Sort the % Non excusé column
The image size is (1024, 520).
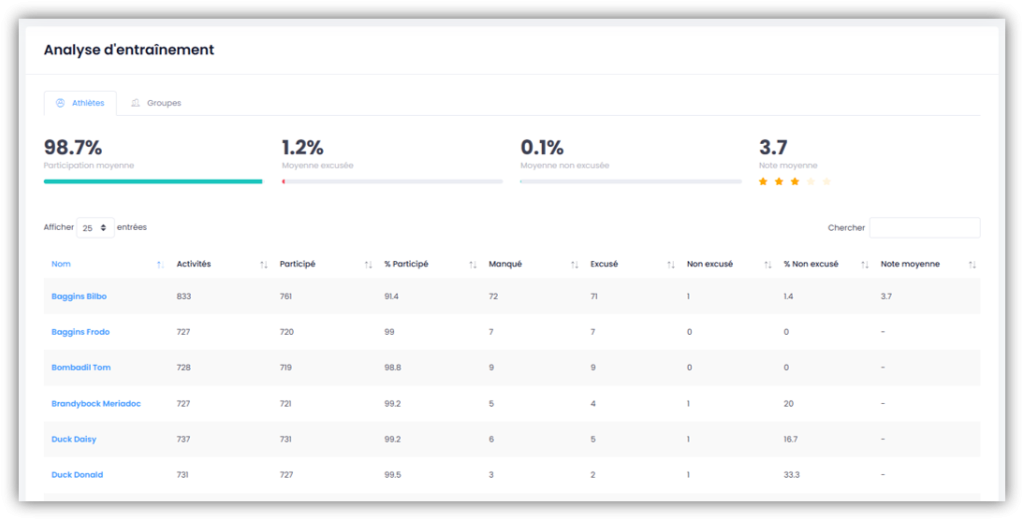point(864,265)
